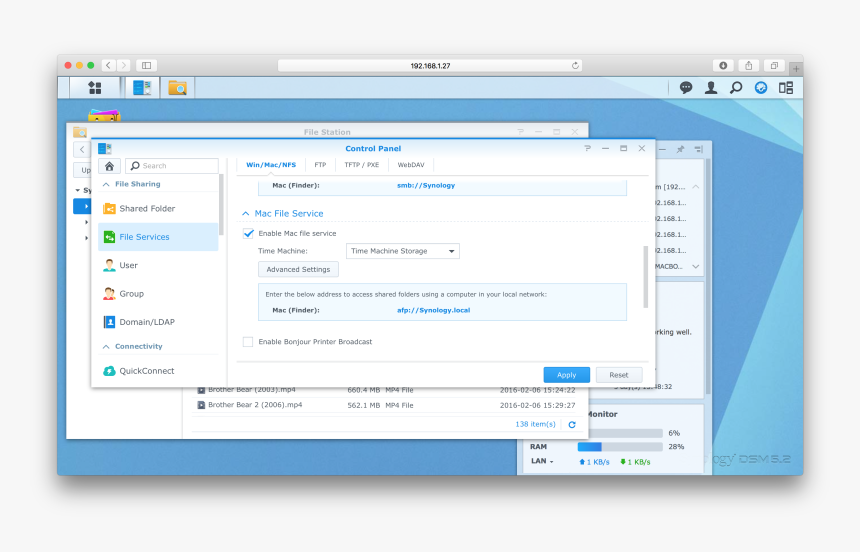
Task: Toggle the widgets panel icon
Action: coord(786,88)
